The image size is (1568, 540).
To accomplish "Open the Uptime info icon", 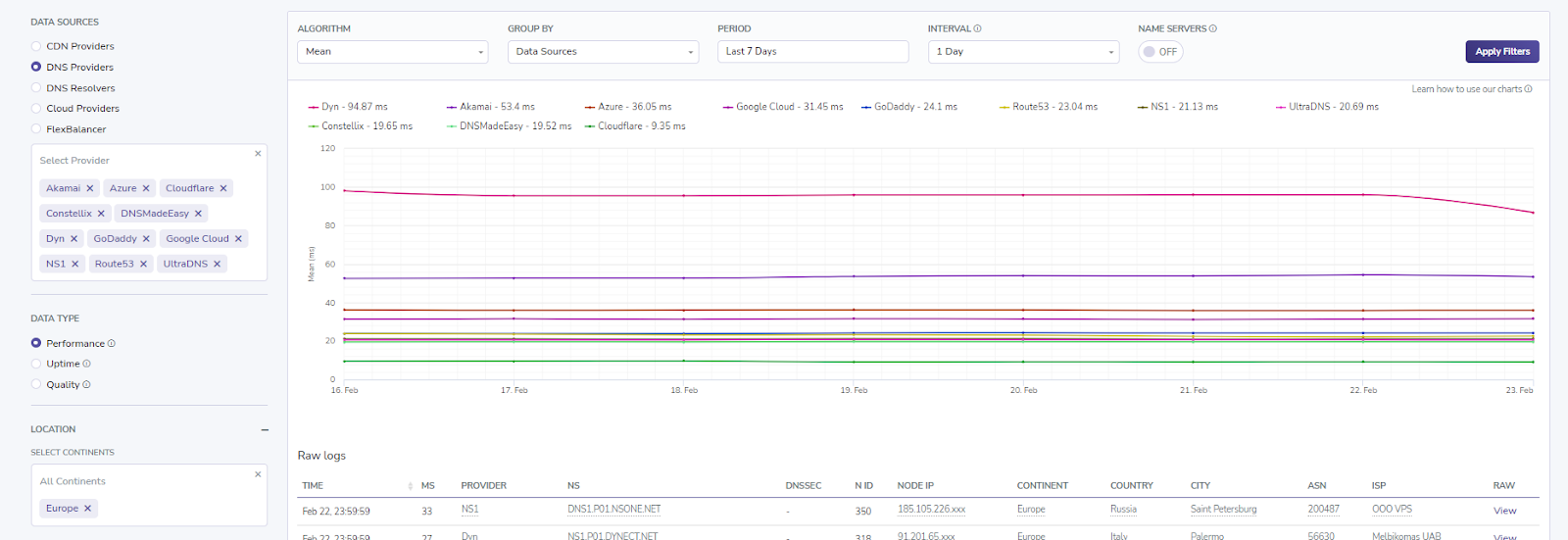I will (x=86, y=364).
